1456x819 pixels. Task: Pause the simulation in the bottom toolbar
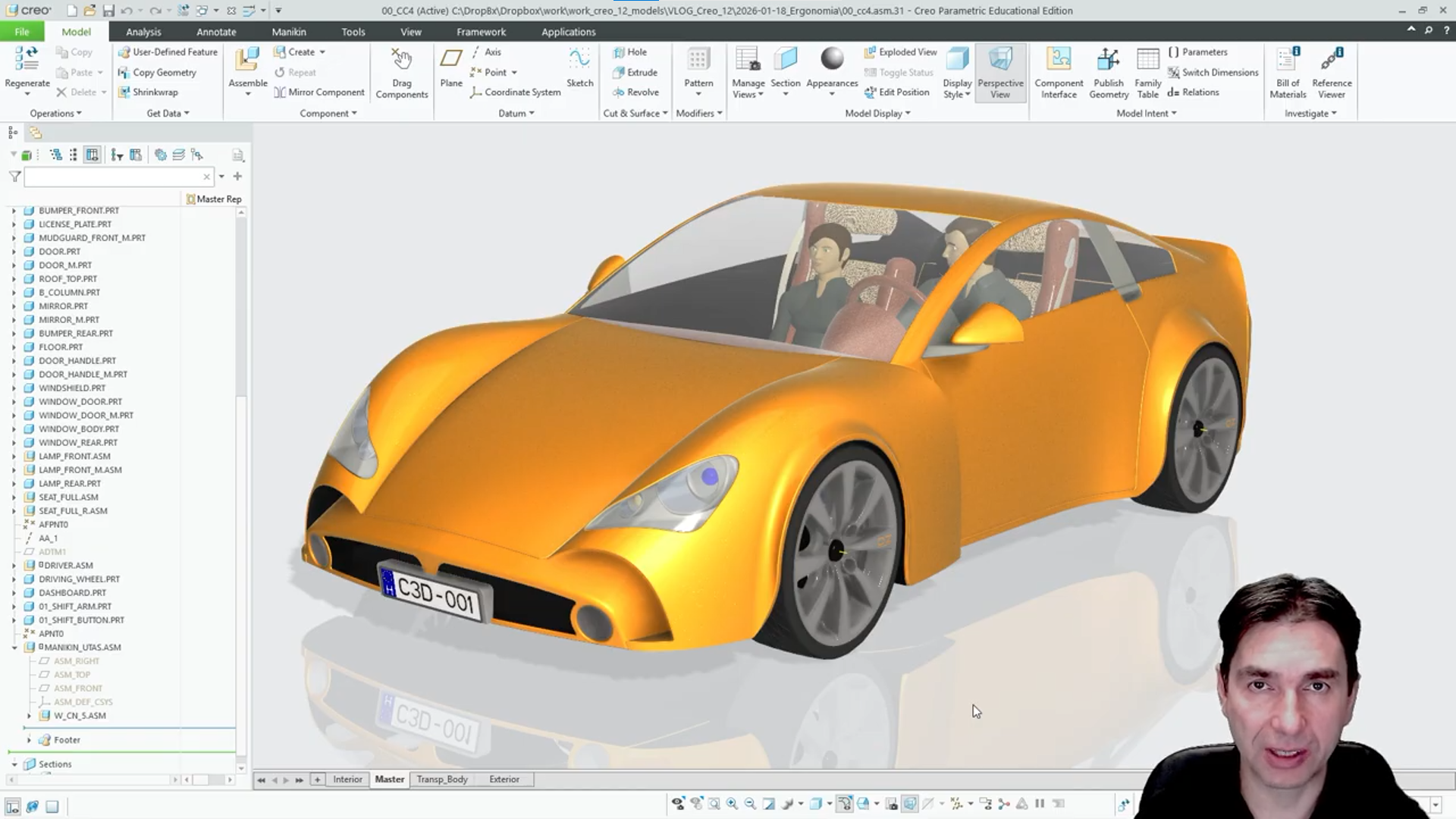[x=1040, y=803]
